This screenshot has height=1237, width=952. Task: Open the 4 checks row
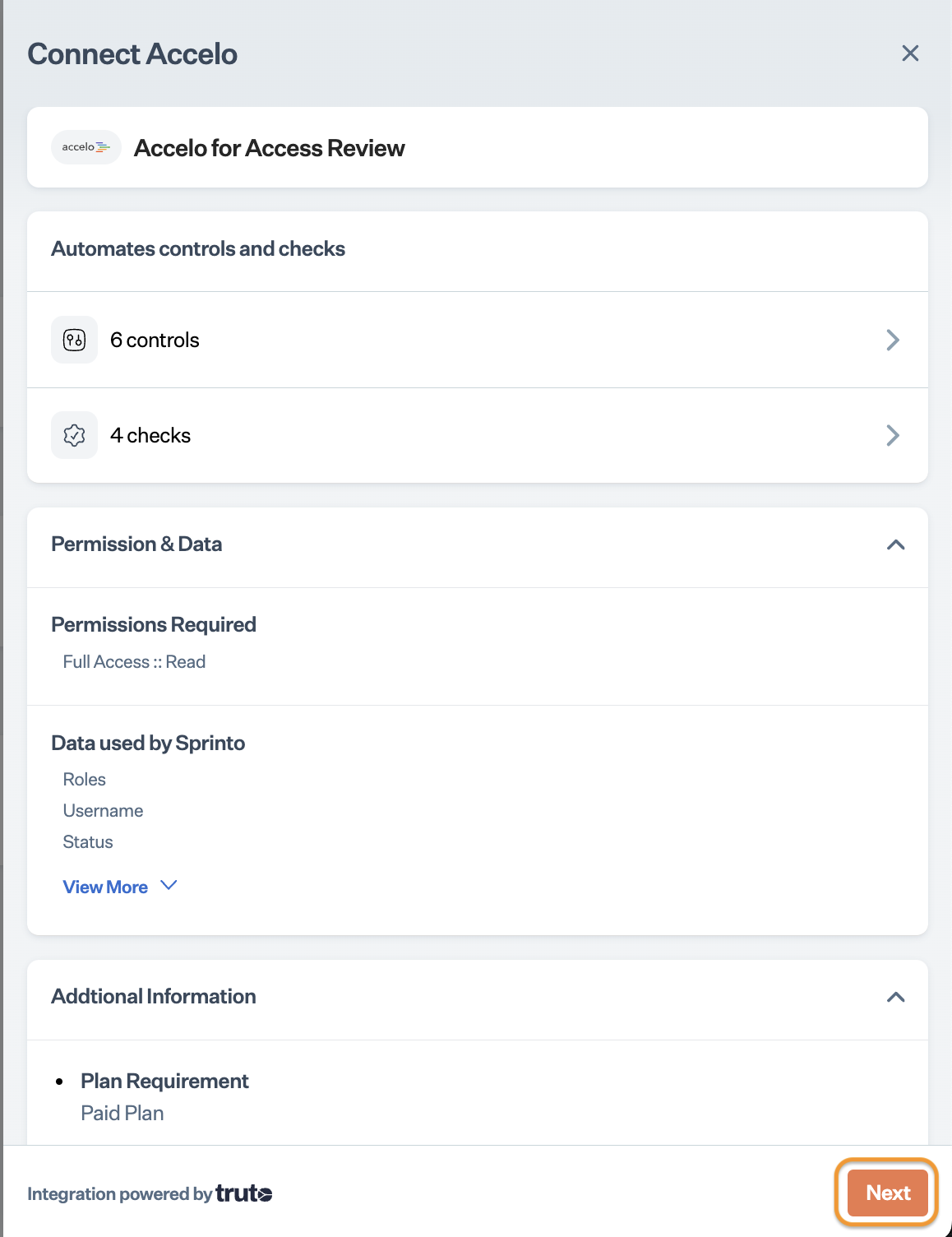tap(477, 435)
